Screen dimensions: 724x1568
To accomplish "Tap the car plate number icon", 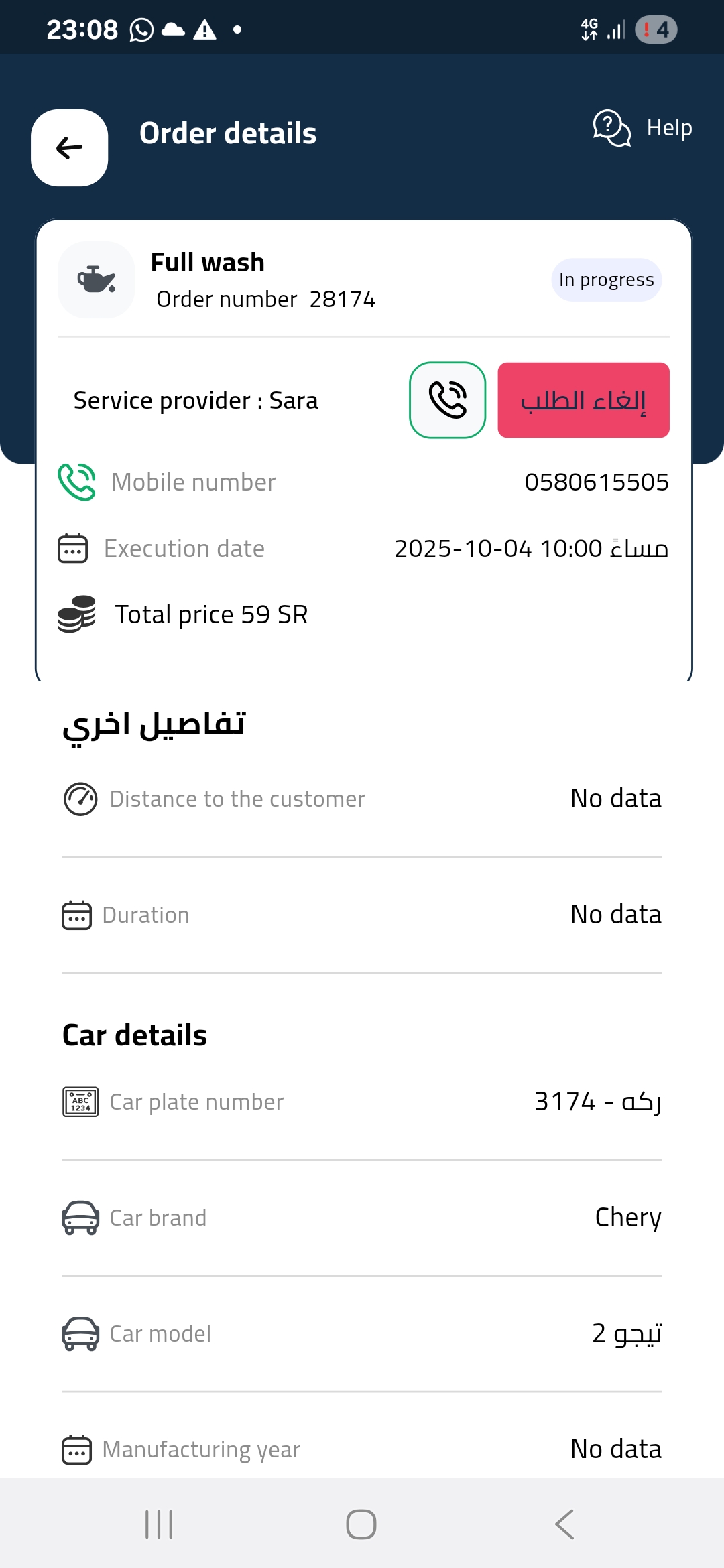I will click(80, 1102).
